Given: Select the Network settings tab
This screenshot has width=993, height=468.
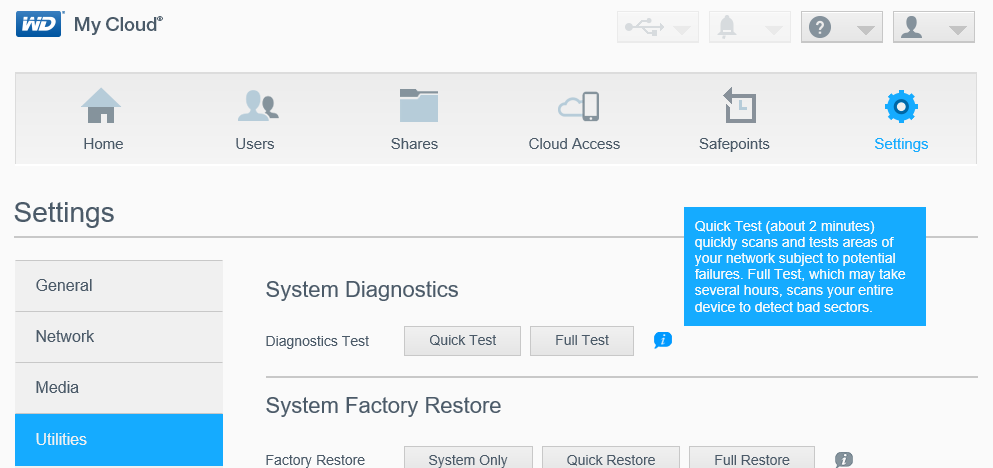Looking at the screenshot, I should click(x=119, y=337).
